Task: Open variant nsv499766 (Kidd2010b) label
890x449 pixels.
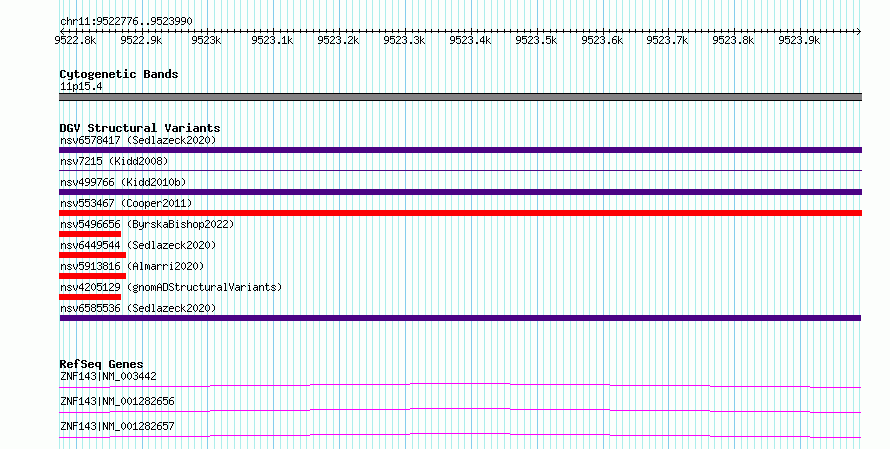Action: coord(123,182)
